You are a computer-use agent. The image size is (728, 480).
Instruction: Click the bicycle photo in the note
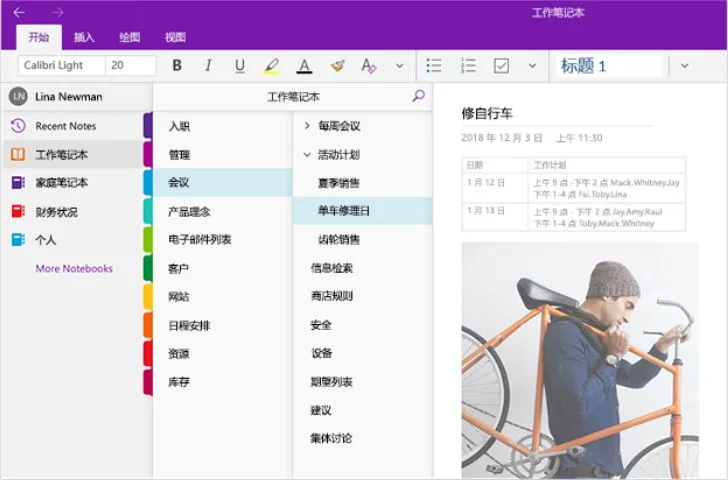580,360
